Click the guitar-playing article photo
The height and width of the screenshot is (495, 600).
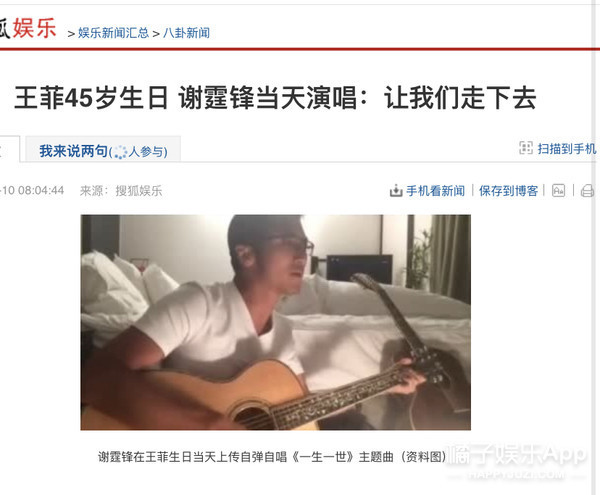276,322
